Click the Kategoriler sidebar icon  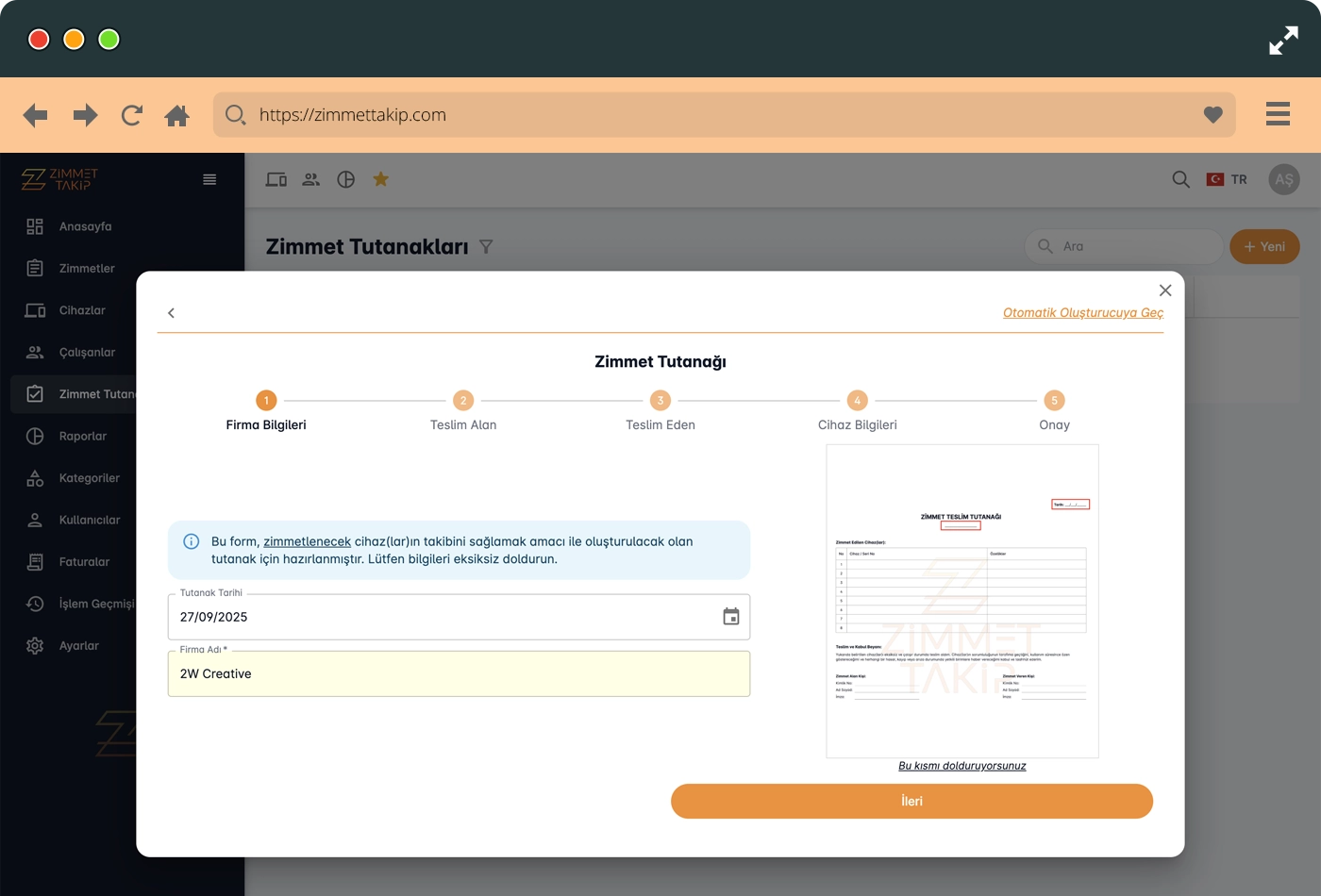coord(35,478)
